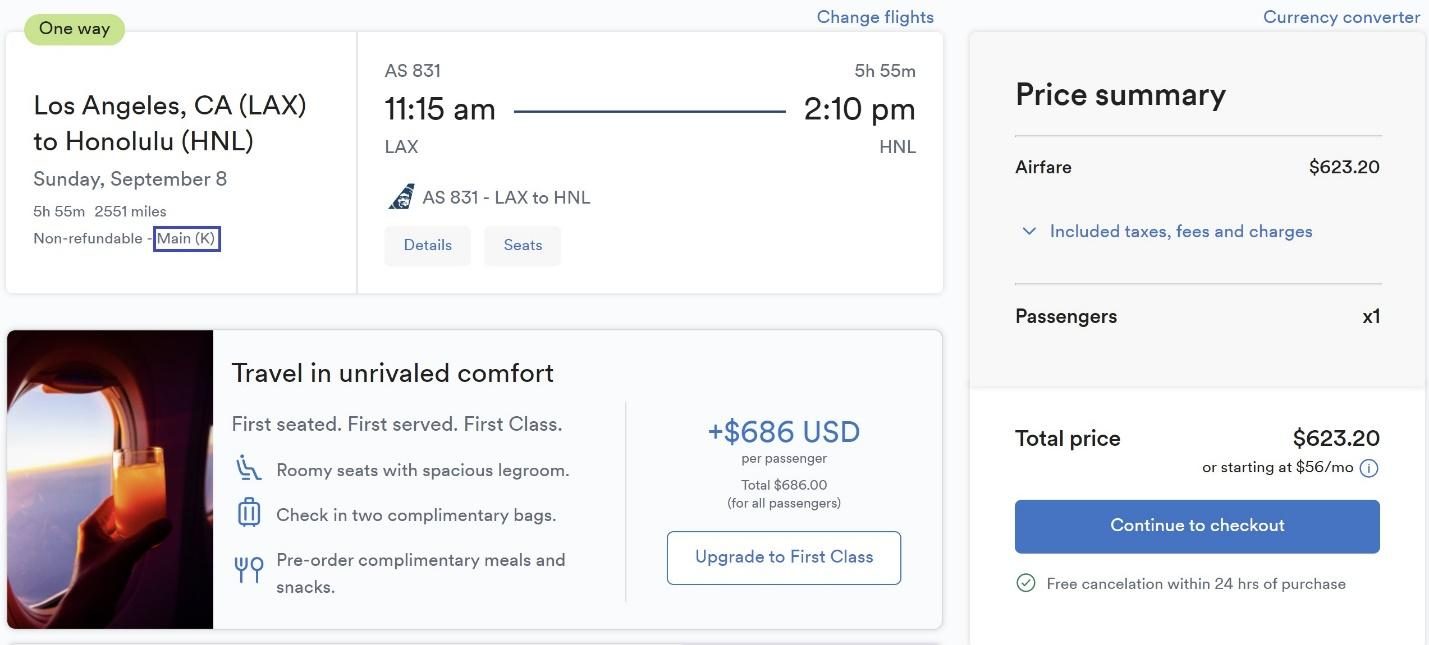Open the Seats selection button
The image size is (1429, 645).
(522, 245)
